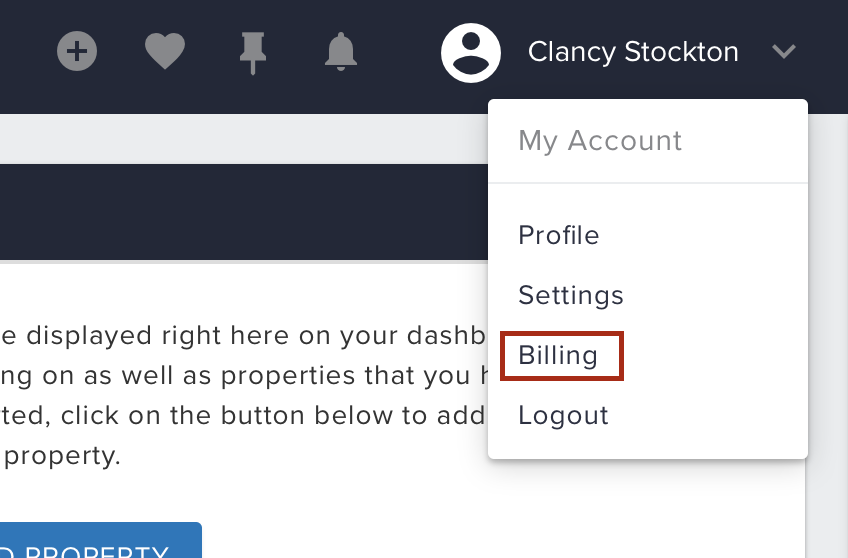Choose the highlighted Billing menu entry
848x558 pixels.
562,356
